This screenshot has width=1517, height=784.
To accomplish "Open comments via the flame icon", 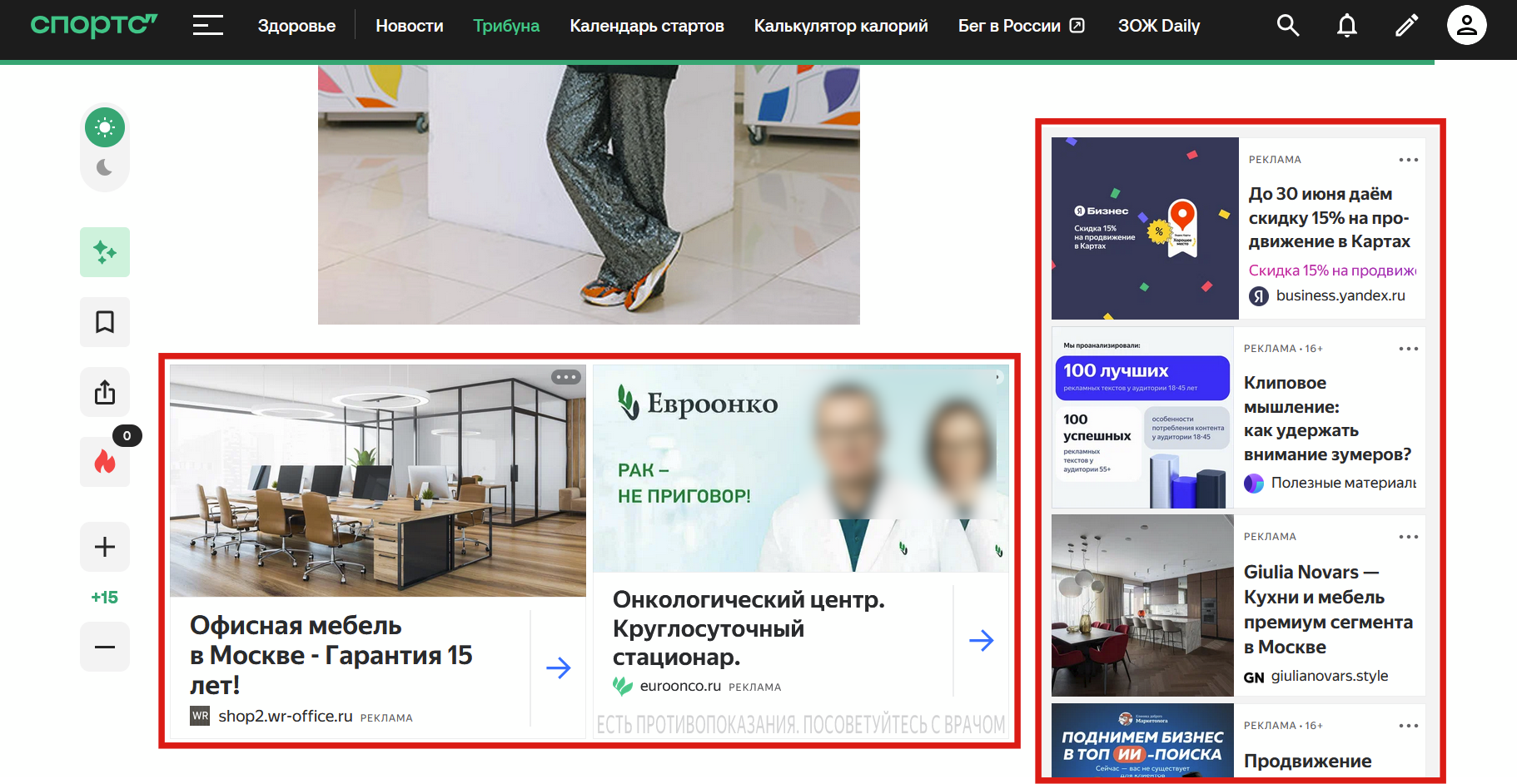I will coord(105,462).
